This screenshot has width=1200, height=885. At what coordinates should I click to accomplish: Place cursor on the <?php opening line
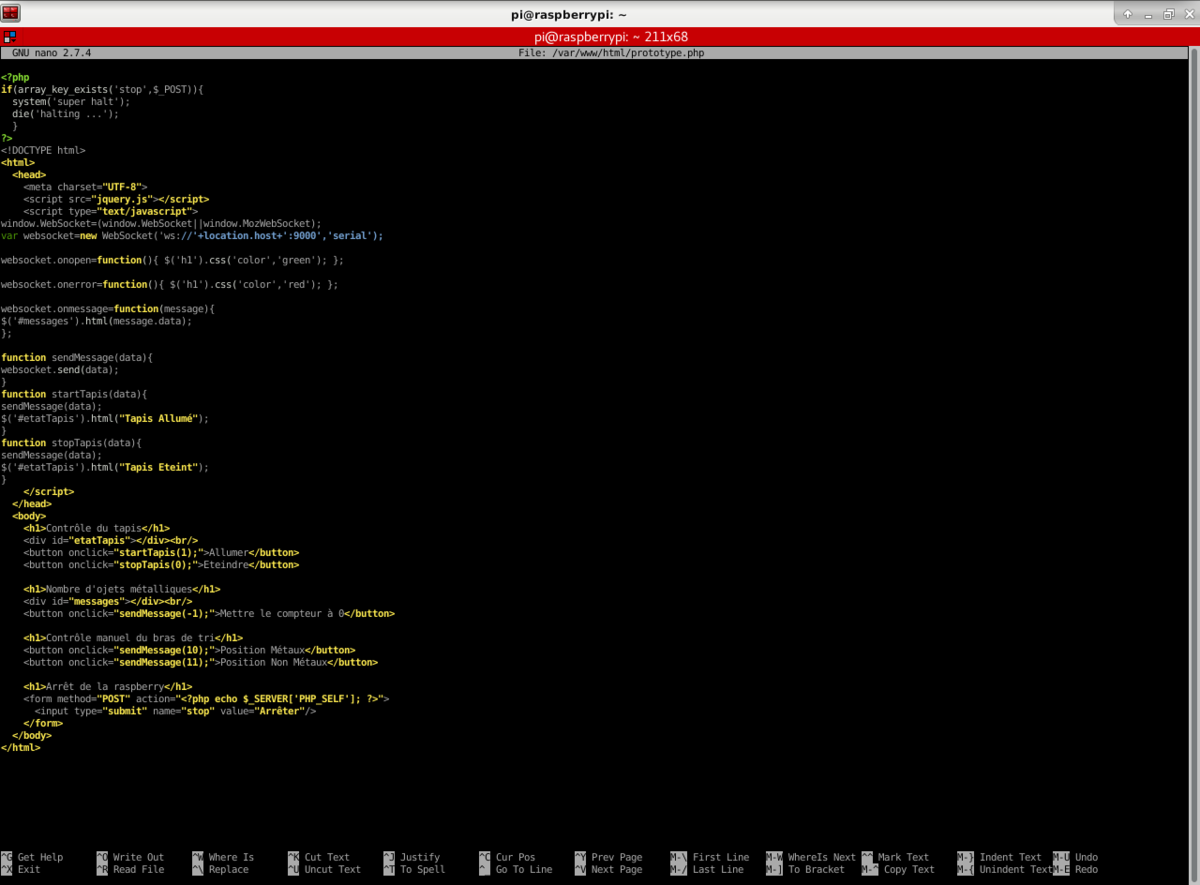(15, 77)
